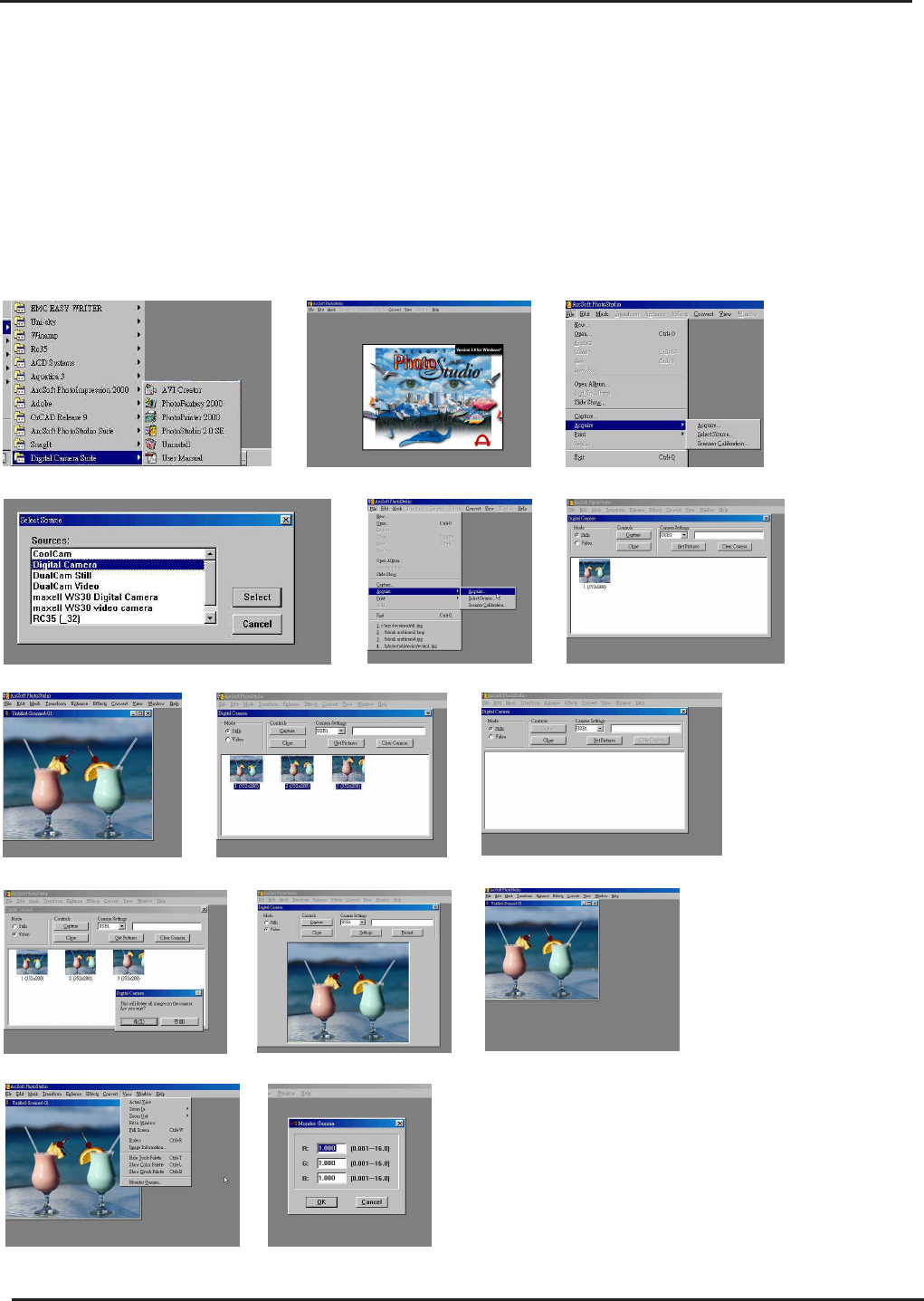924x1301 pixels.
Task: Click the Winamp program folder icon
Action: coord(20,335)
